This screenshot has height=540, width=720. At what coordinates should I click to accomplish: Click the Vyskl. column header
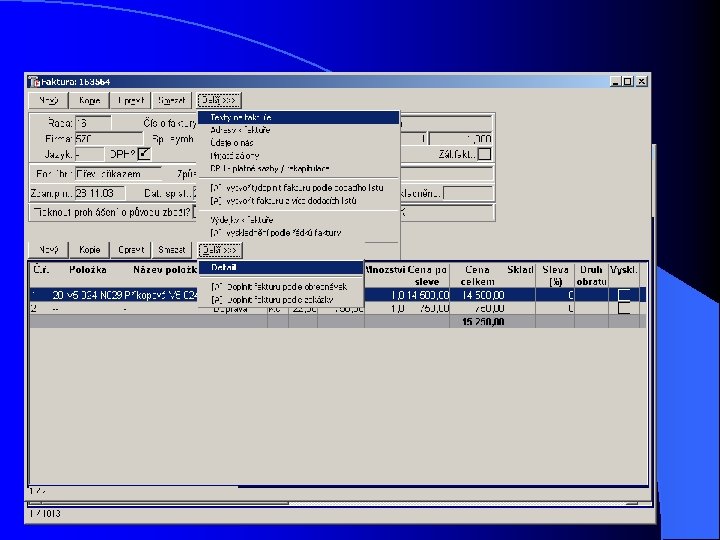(x=624, y=270)
